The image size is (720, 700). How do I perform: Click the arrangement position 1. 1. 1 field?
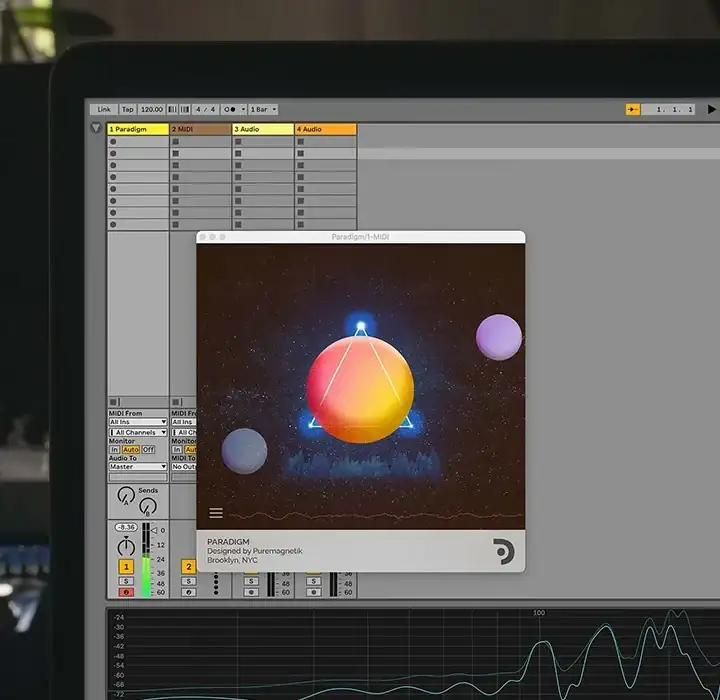pyautogui.click(x=668, y=109)
